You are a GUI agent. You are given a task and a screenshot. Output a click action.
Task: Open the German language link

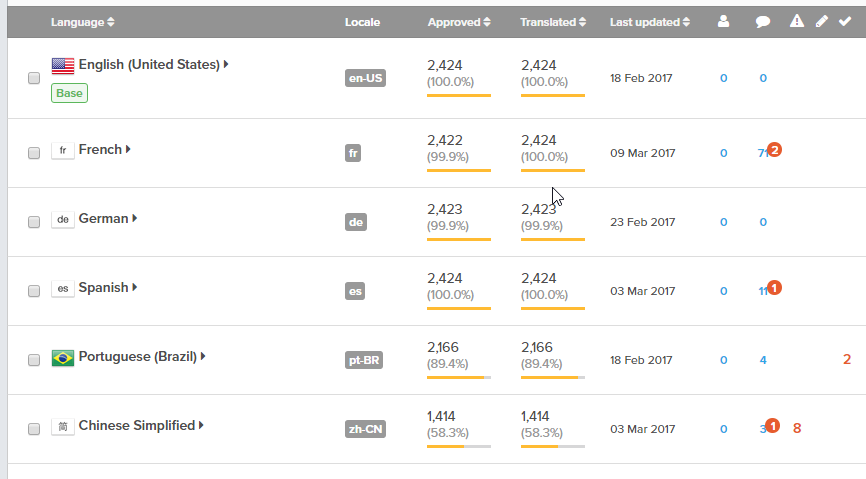(103, 219)
